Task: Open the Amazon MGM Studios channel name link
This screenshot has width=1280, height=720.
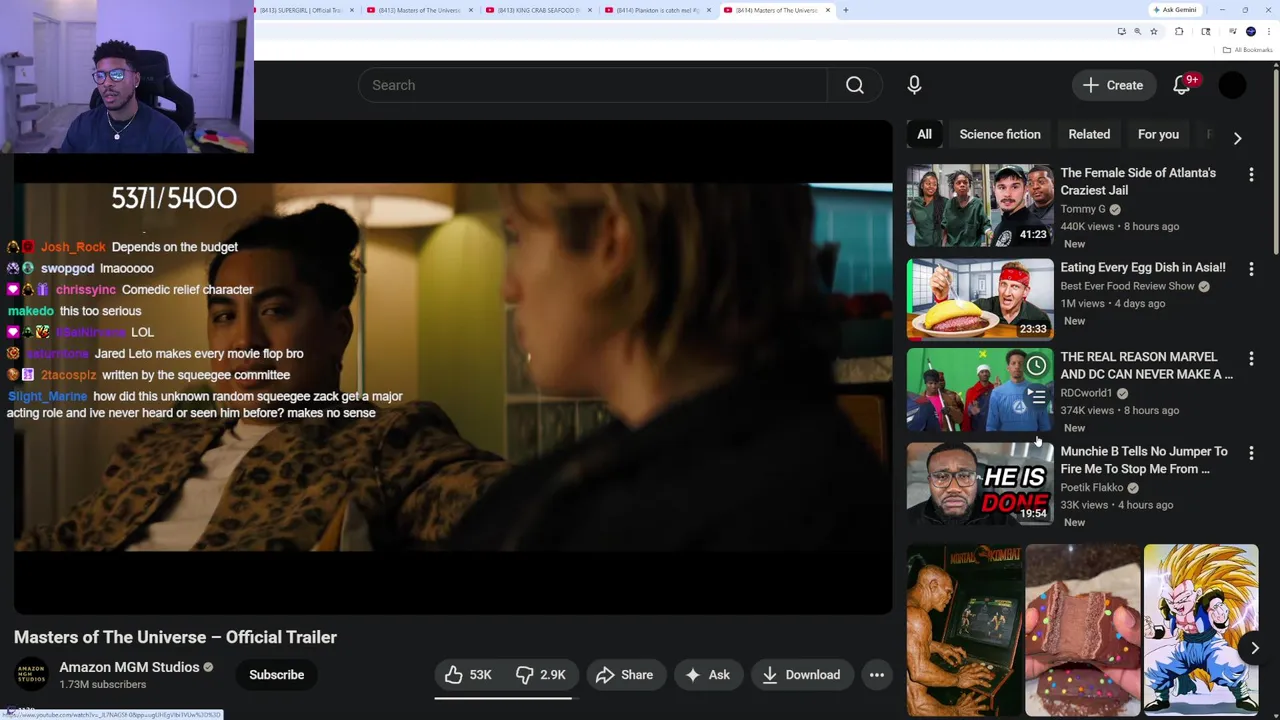Action: tap(129, 667)
